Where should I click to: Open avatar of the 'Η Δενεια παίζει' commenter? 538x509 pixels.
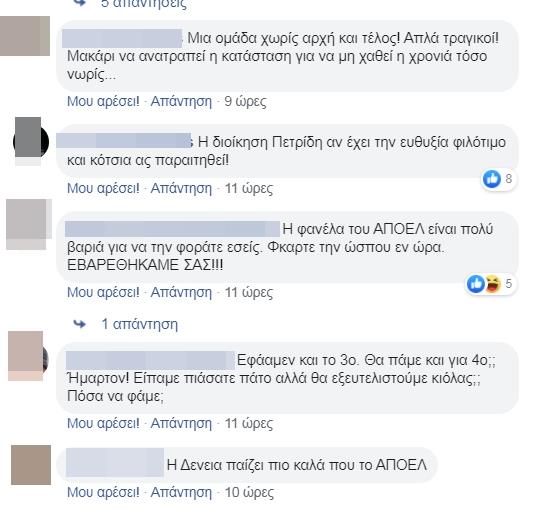click(x=31, y=465)
